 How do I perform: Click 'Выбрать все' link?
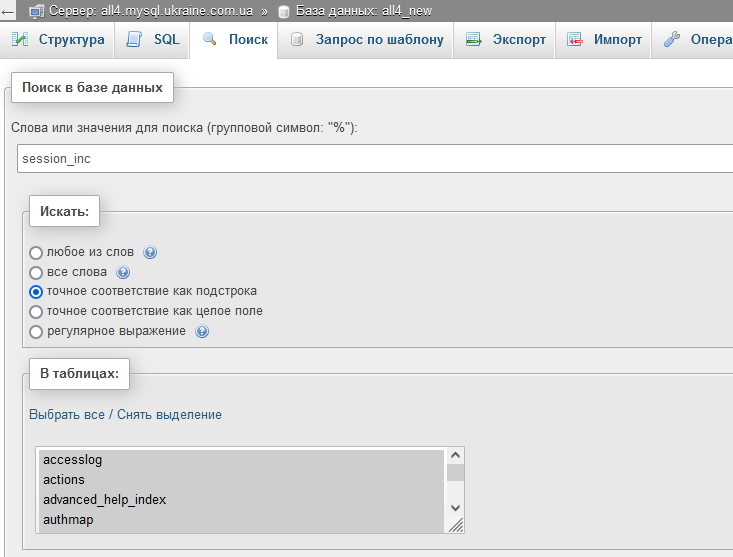tap(67, 414)
